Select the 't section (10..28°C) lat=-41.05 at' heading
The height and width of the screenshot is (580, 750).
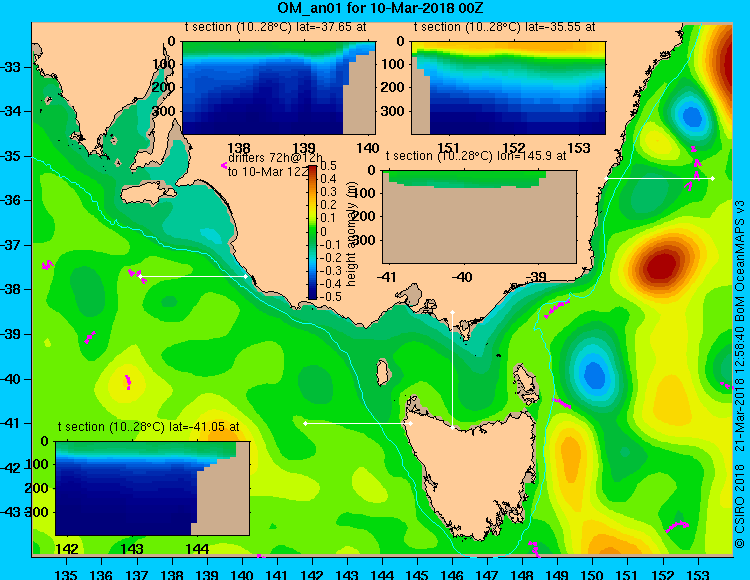pos(148,427)
